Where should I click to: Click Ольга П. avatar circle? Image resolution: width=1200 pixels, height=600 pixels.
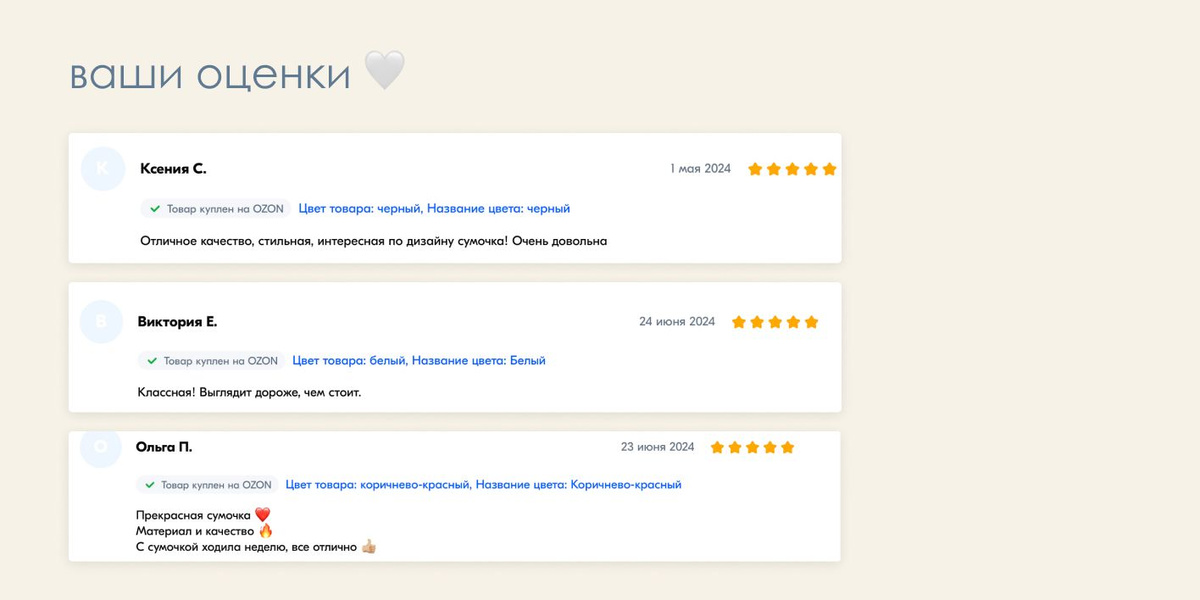(100, 447)
